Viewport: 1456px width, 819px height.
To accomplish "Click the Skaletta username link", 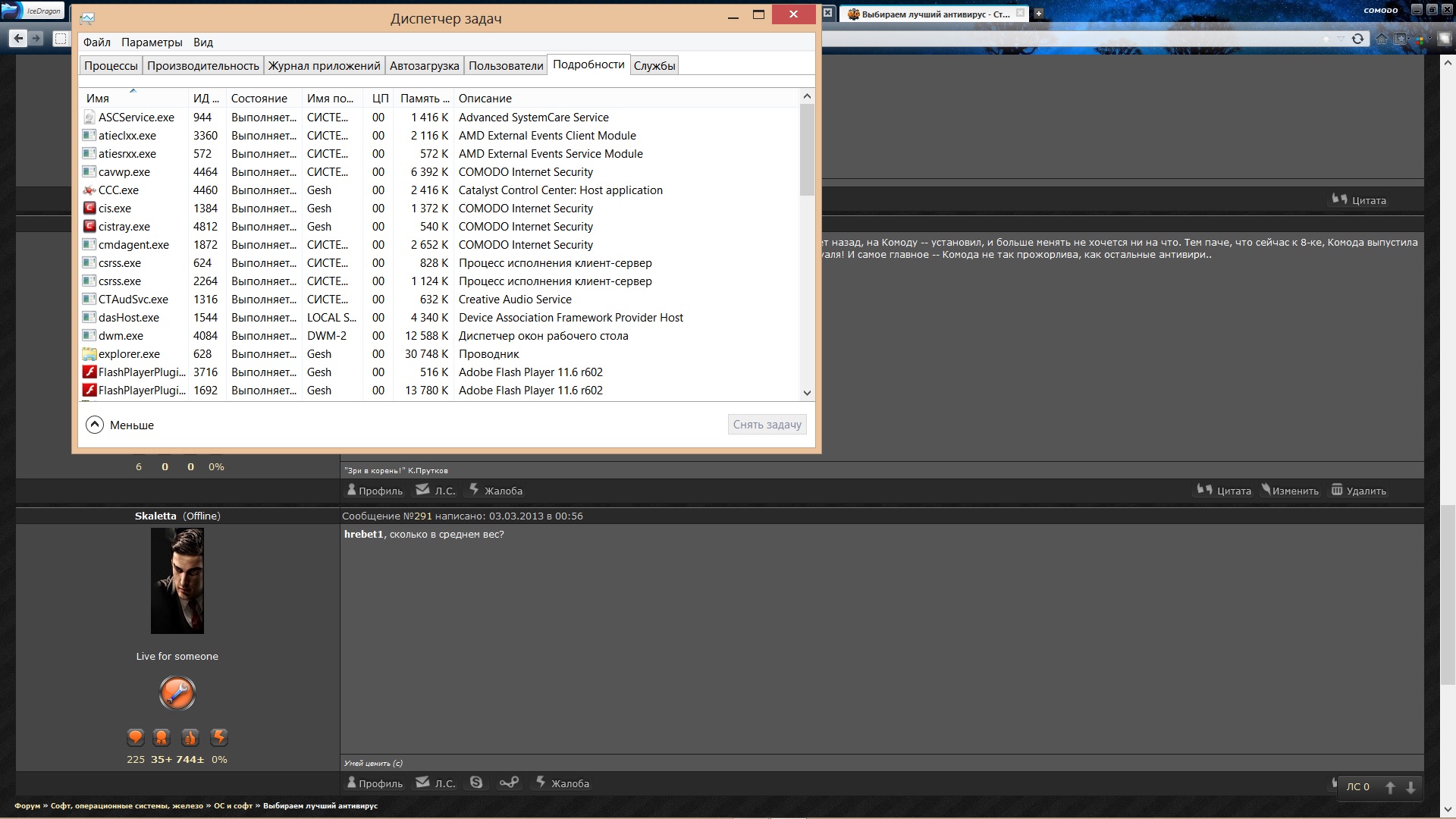I will click(x=155, y=516).
